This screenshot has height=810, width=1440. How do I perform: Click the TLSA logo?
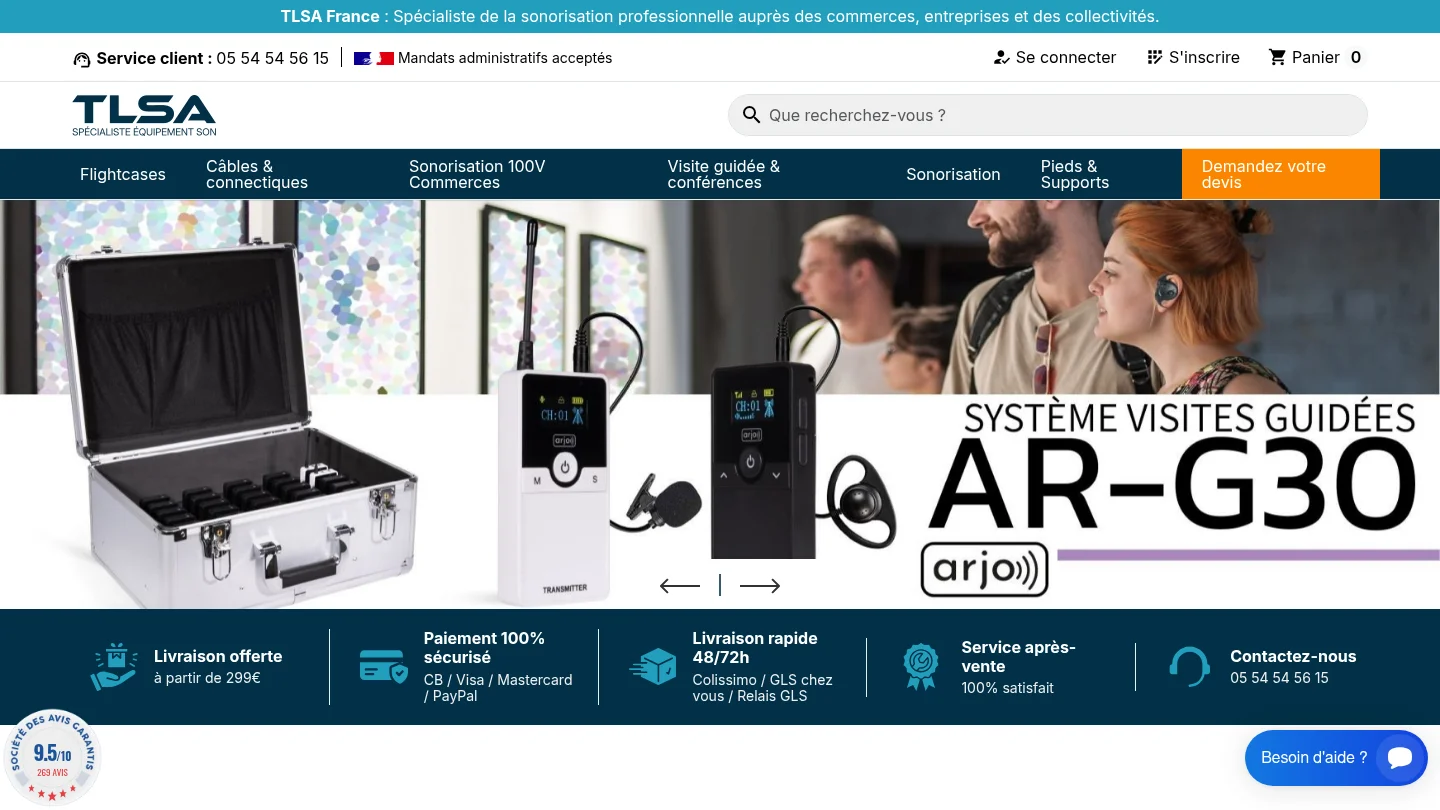(x=144, y=115)
